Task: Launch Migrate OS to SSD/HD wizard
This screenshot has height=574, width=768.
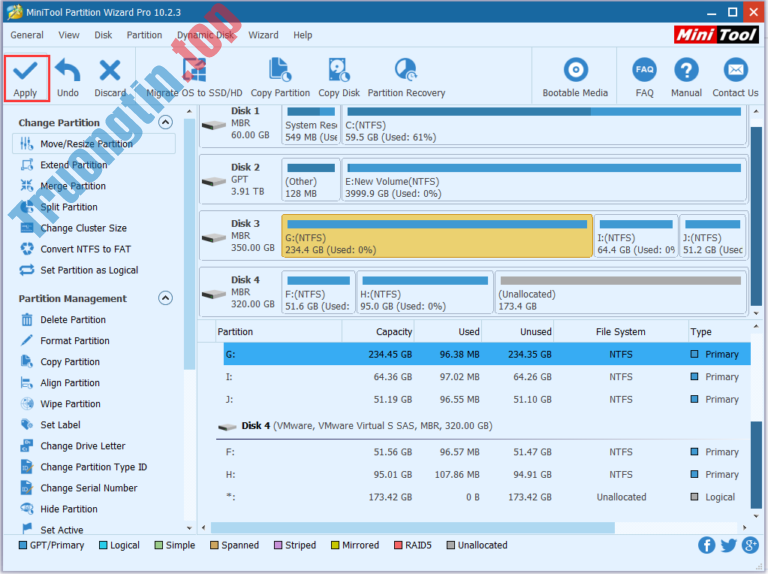Action: click(x=194, y=78)
